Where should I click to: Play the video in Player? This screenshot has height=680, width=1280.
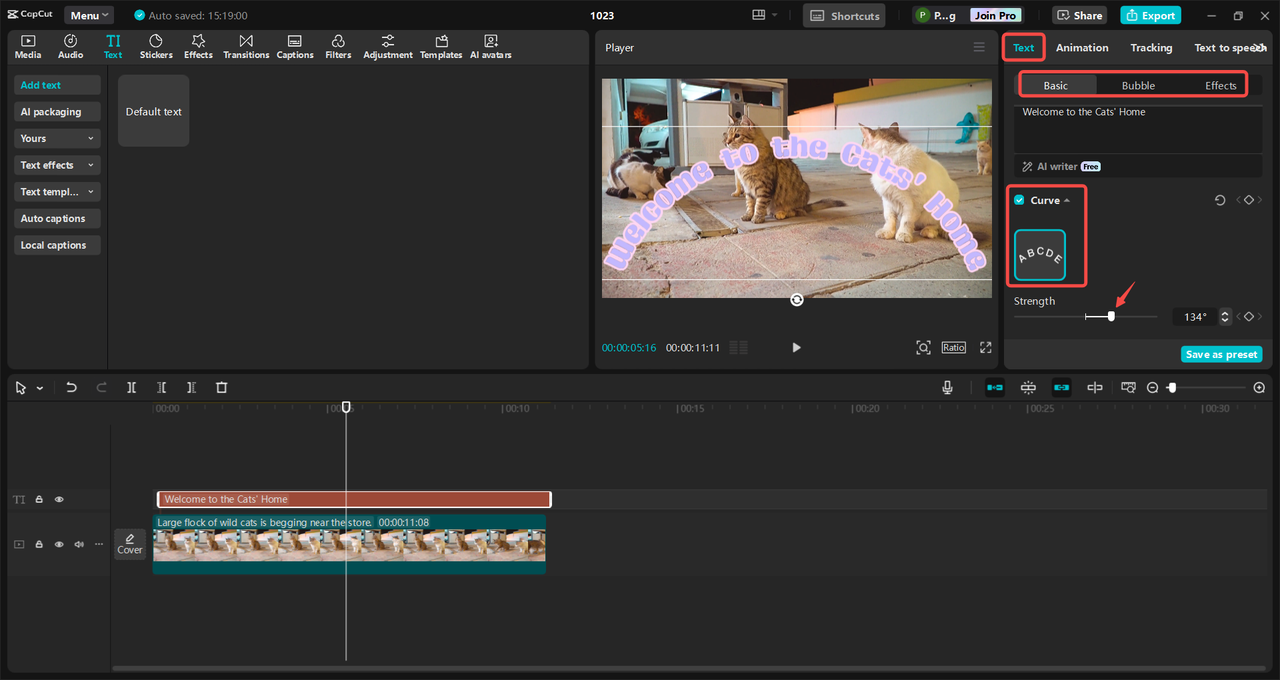pos(796,347)
